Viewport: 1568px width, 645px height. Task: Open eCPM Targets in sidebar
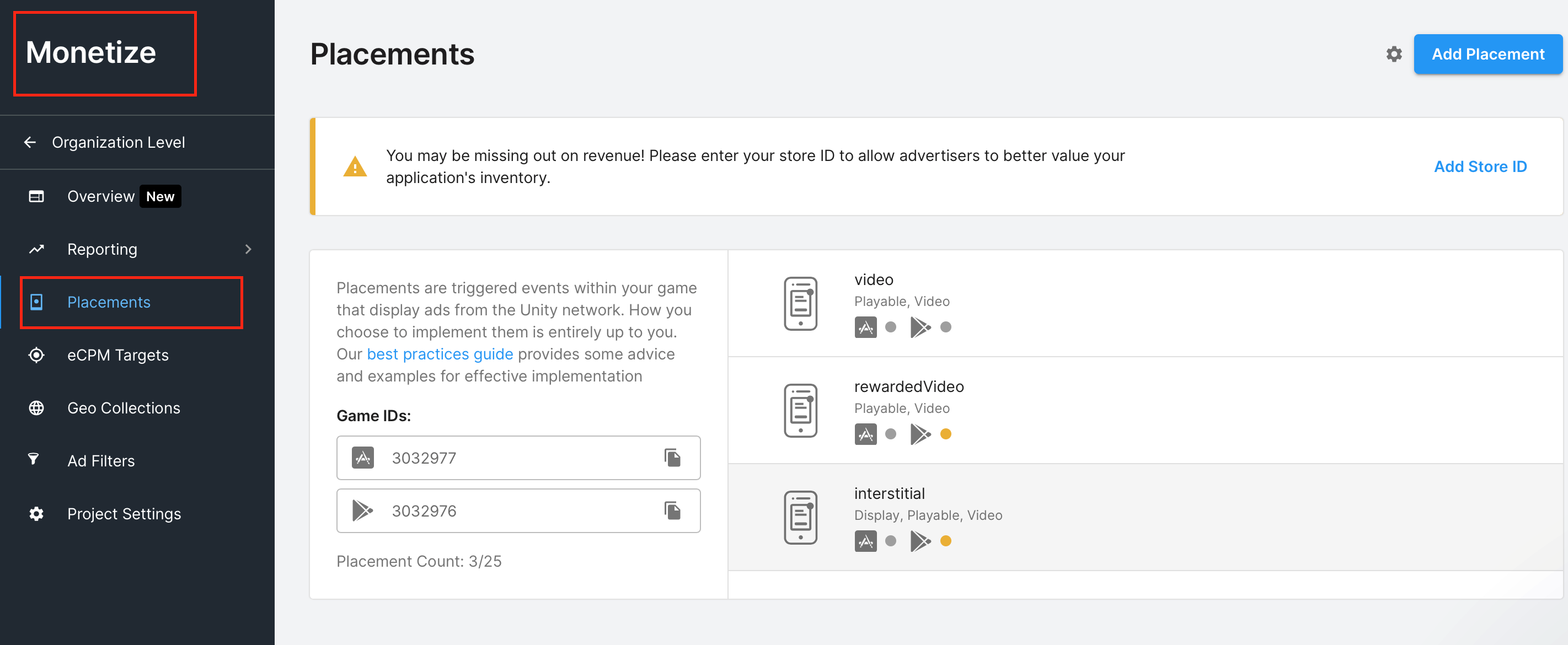tap(117, 355)
